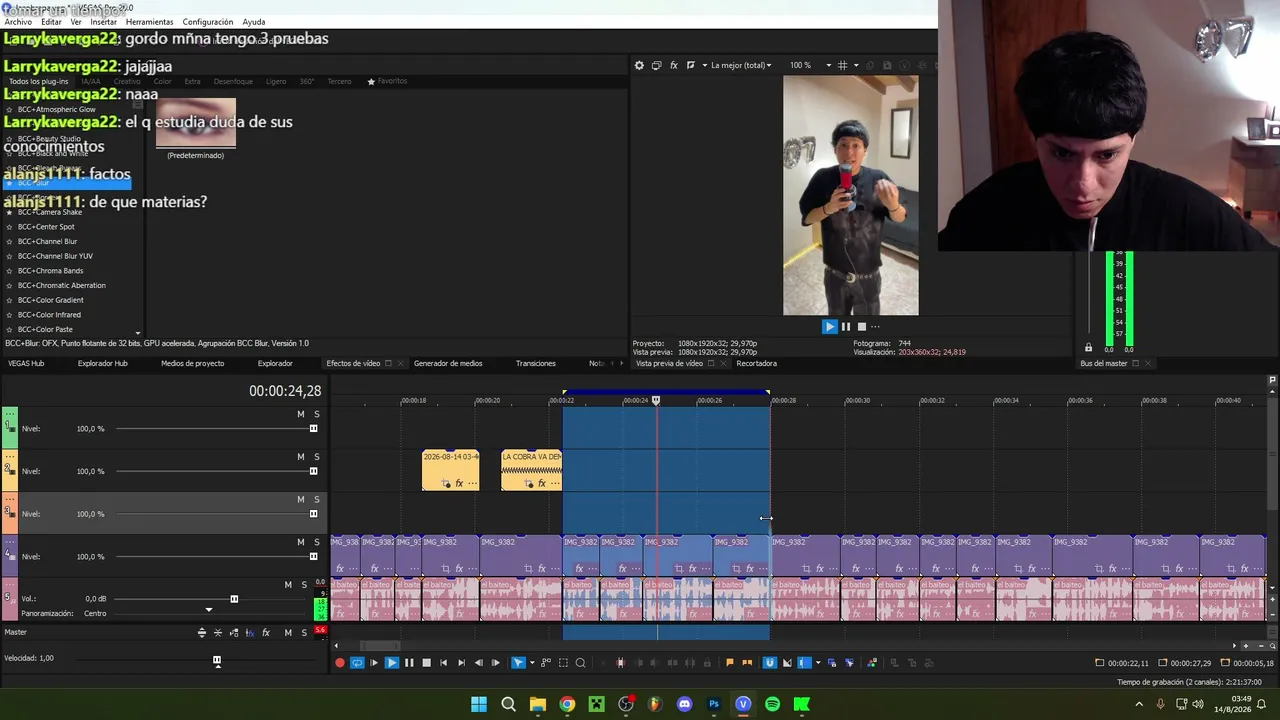The image size is (1280, 720).
Task: Mute video track 2
Action: click(x=300, y=457)
